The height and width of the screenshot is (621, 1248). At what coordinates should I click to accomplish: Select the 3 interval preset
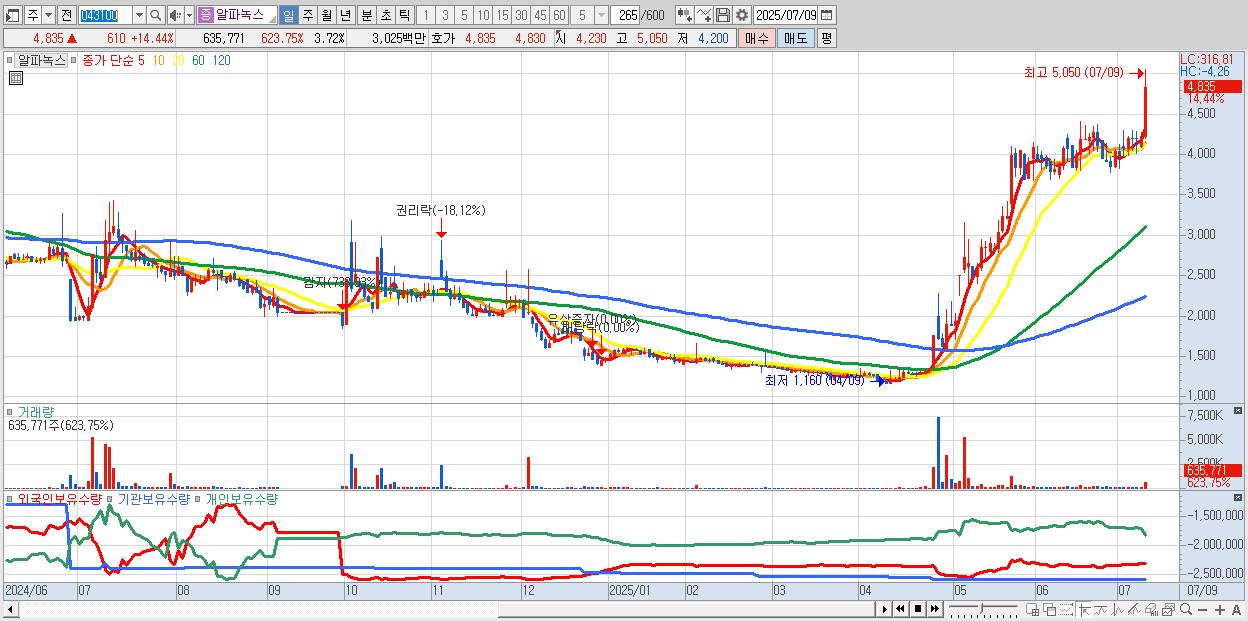pos(445,15)
